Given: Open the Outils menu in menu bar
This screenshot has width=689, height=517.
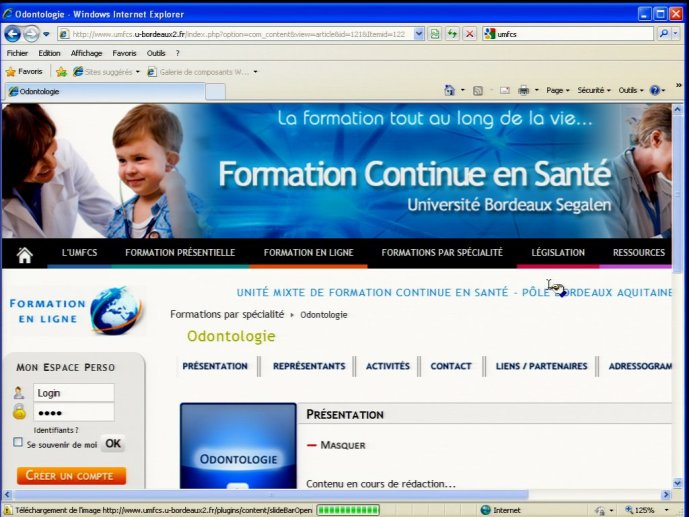Looking at the screenshot, I should [156, 53].
